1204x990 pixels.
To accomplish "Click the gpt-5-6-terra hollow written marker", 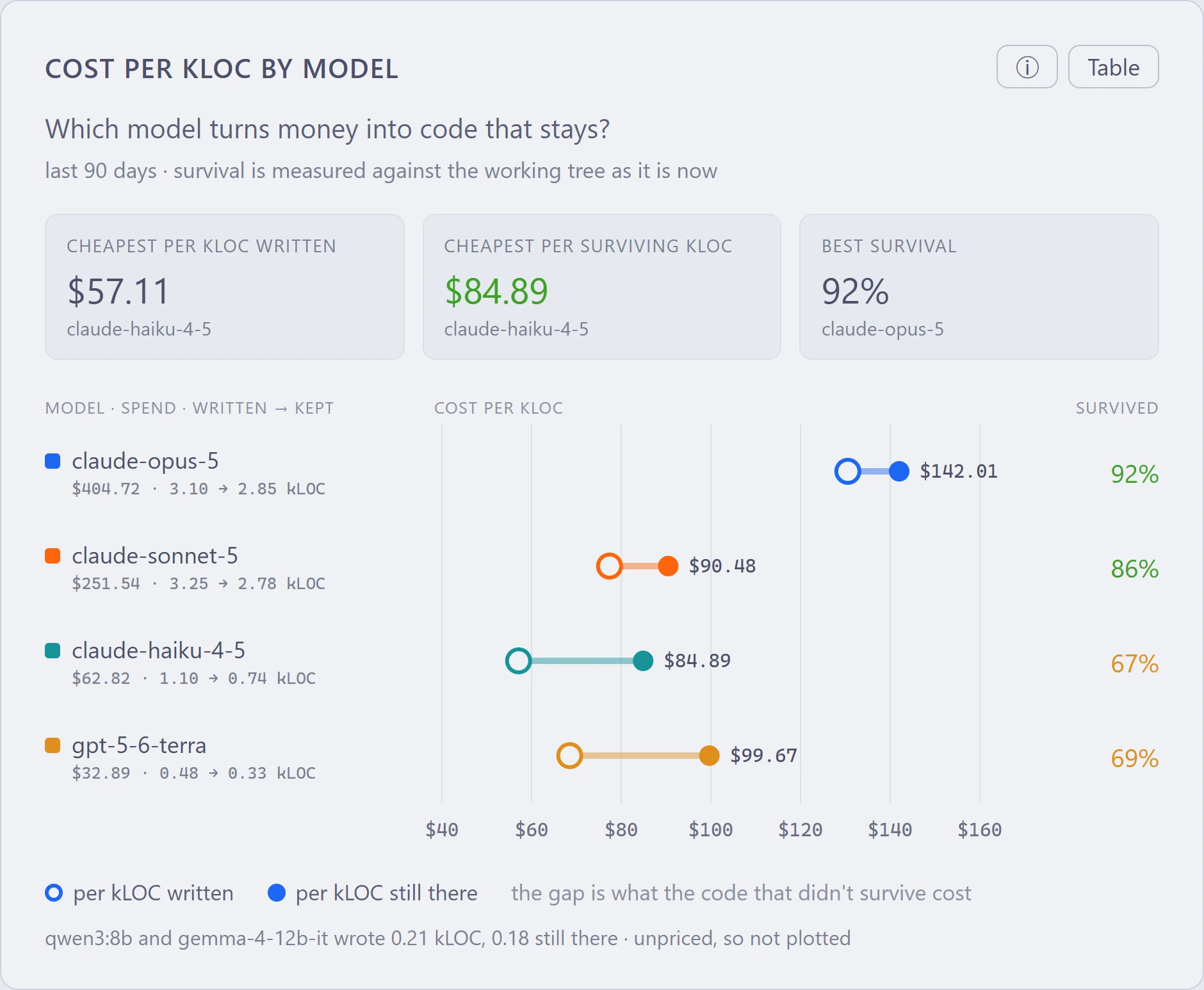I will click(569, 756).
